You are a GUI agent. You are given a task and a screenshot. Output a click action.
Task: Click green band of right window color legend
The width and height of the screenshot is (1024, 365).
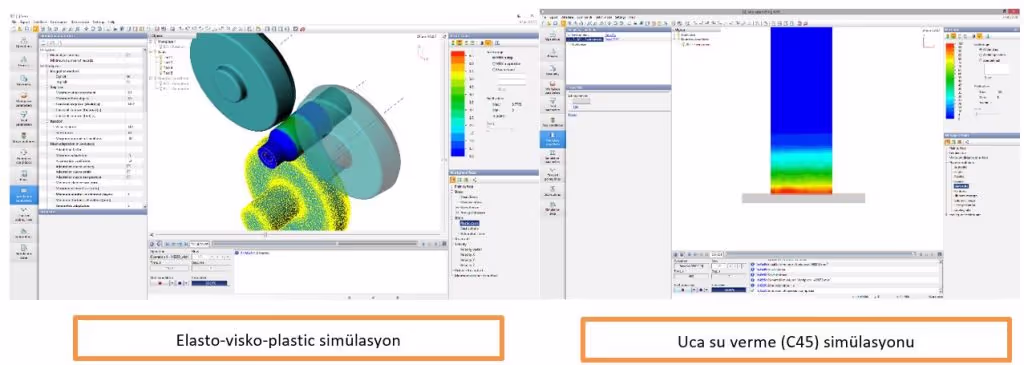[x=951, y=80]
